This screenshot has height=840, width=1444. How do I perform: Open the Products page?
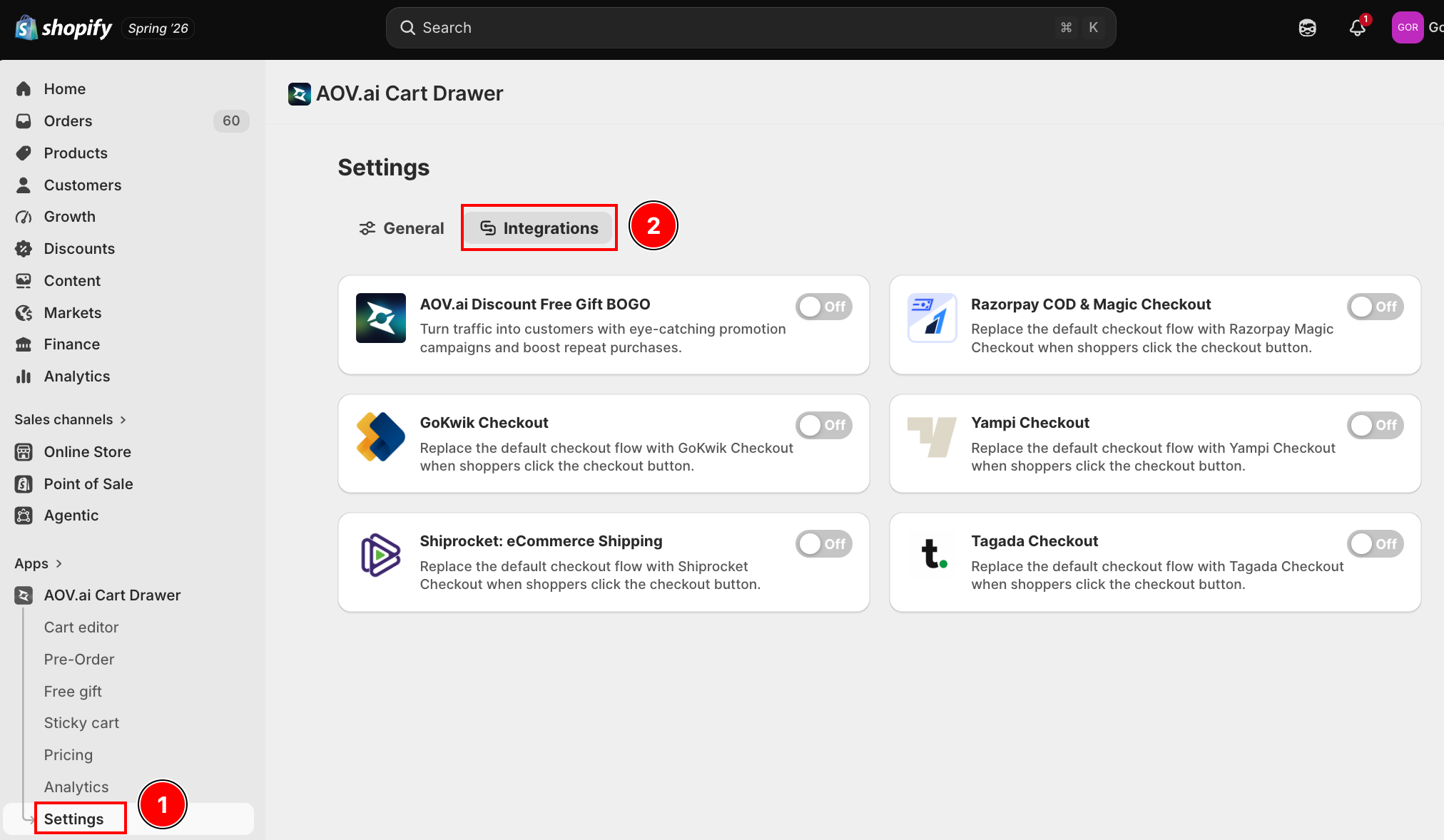76,153
